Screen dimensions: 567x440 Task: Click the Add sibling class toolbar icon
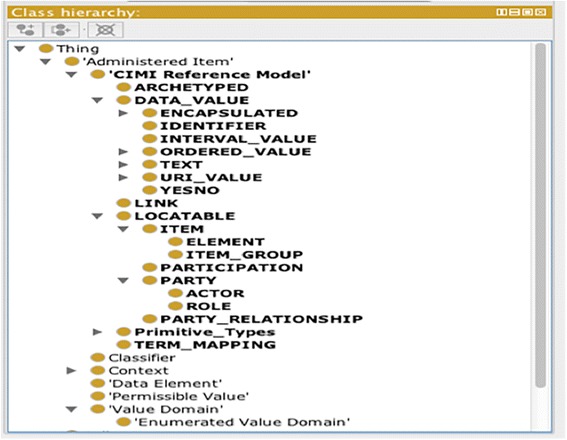pyautogui.click(x=61, y=30)
